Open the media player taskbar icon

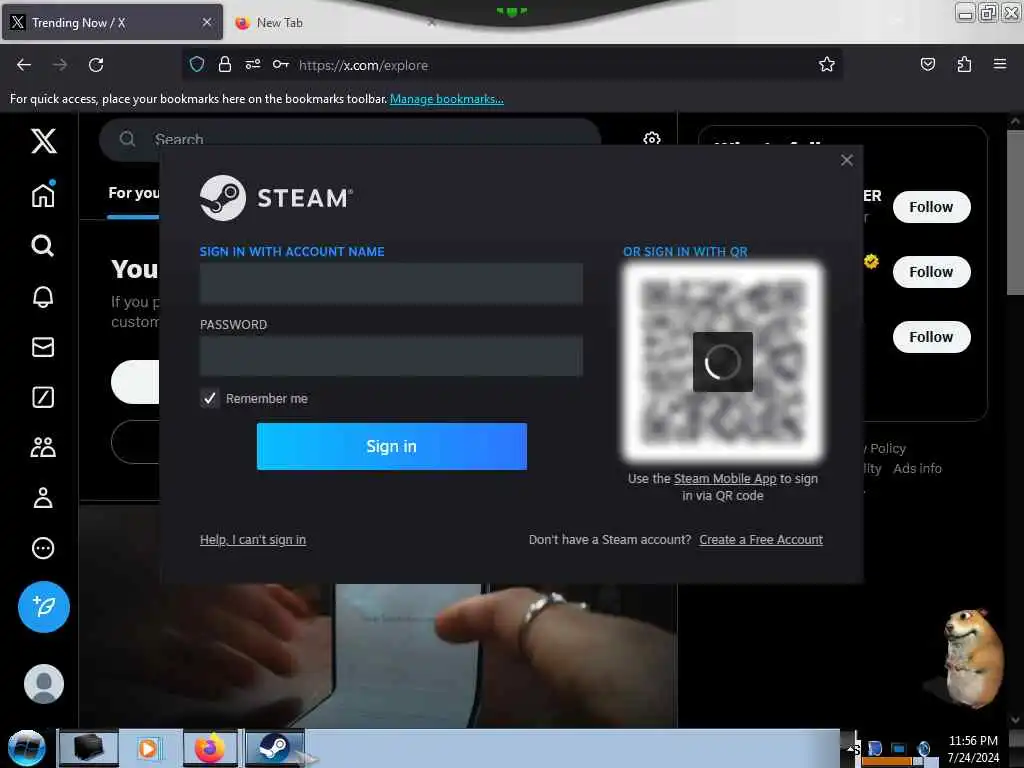(148, 748)
